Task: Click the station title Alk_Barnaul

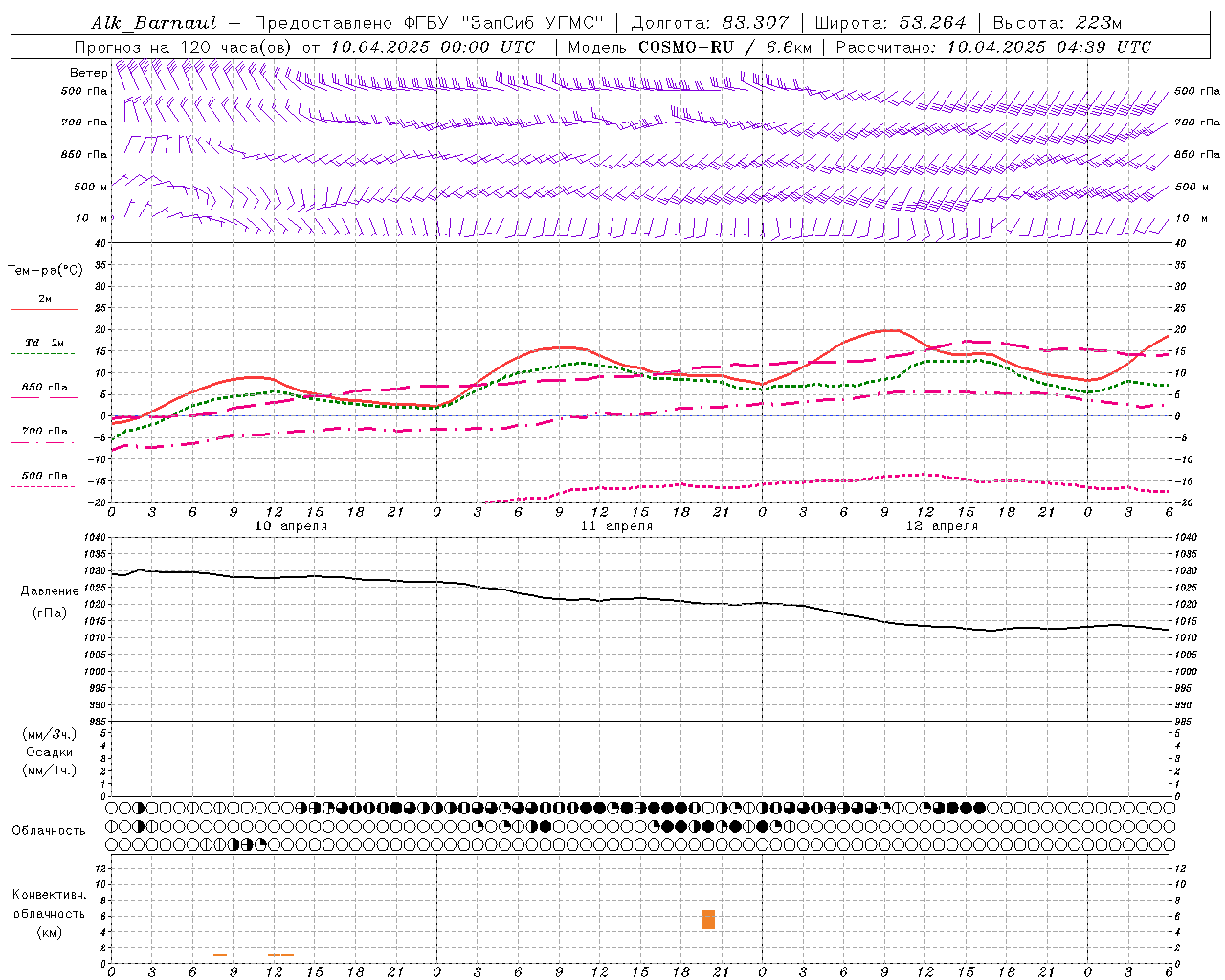Action: pyautogui.click(x=153, y=23)
